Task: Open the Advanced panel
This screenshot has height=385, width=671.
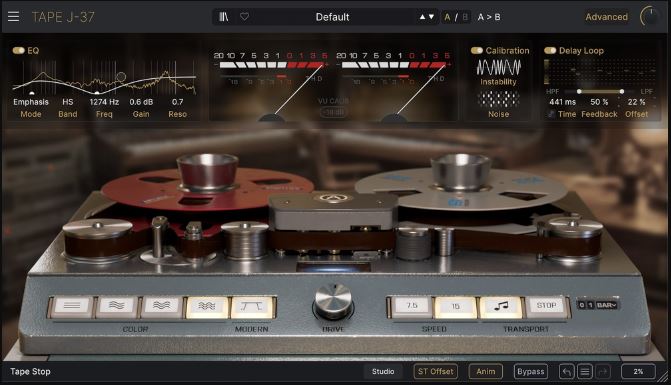Action: pos(606,17)
